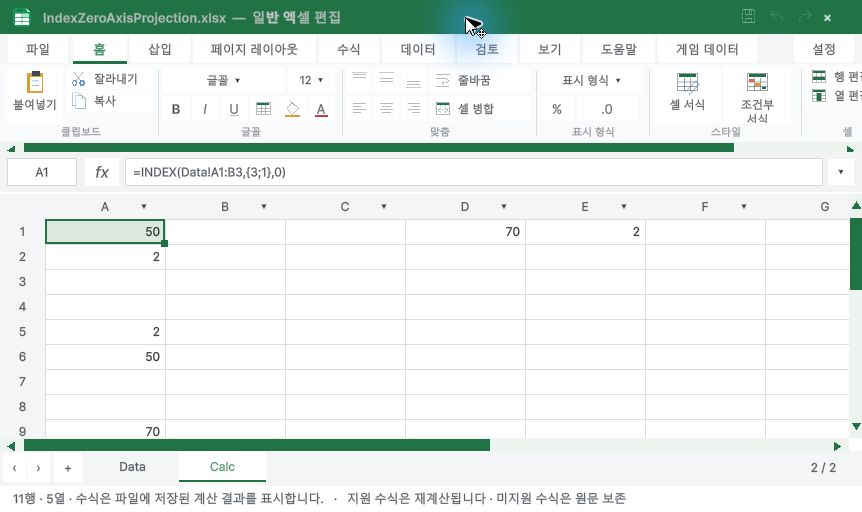
Task: Switch to the 페이지 레이아웃 tab
Action: tap(254, 49)
